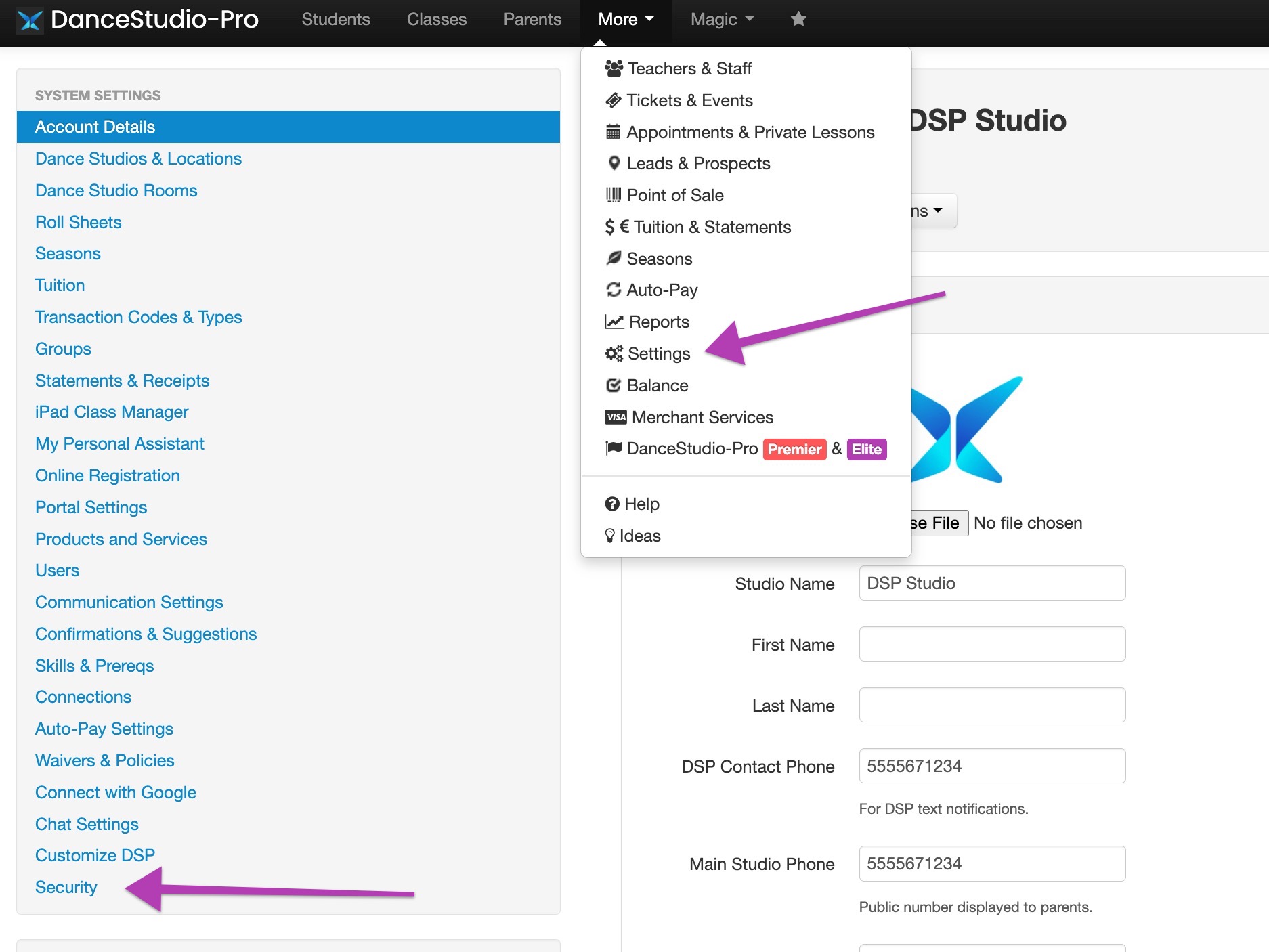The height and width of the screenshot is (952, 1269).
Task: Expand the partially hidden dropdown button beside the menu
Action: [933, 211]
